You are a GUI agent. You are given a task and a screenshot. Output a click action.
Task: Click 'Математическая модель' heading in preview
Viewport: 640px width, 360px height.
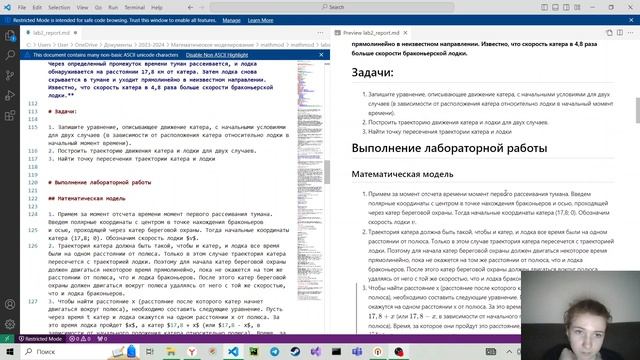402,174
